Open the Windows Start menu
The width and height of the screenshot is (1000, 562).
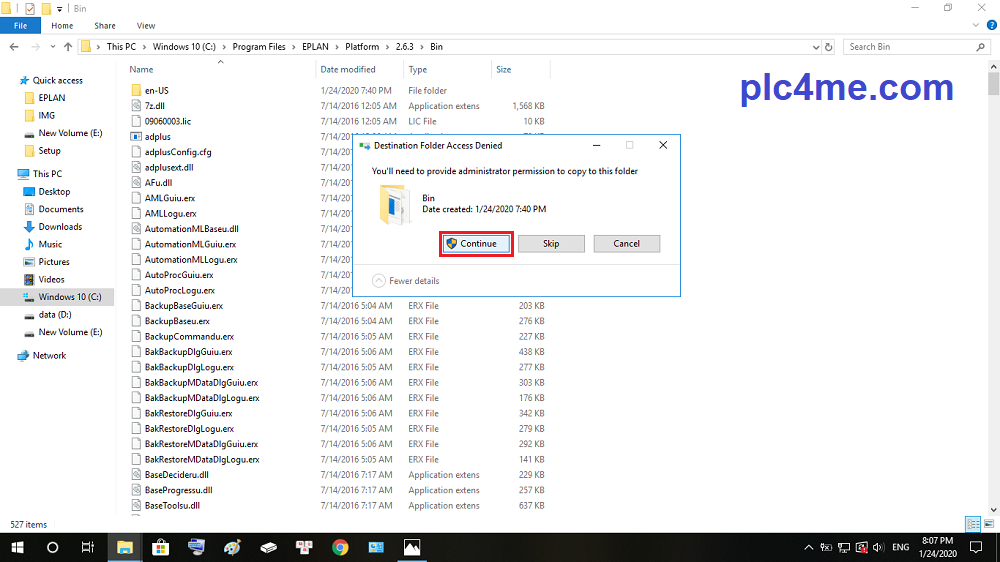17,548
